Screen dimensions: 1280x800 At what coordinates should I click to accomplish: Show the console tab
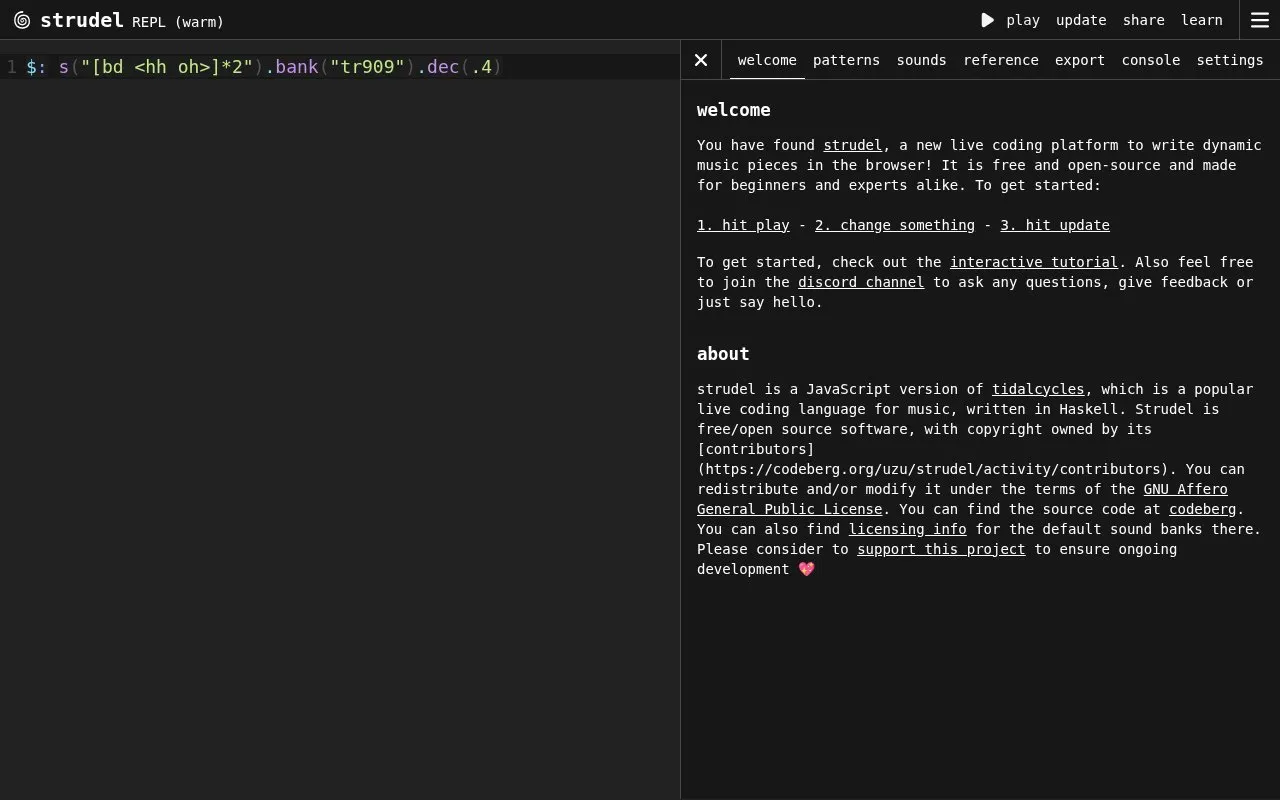click(1151, 60)
